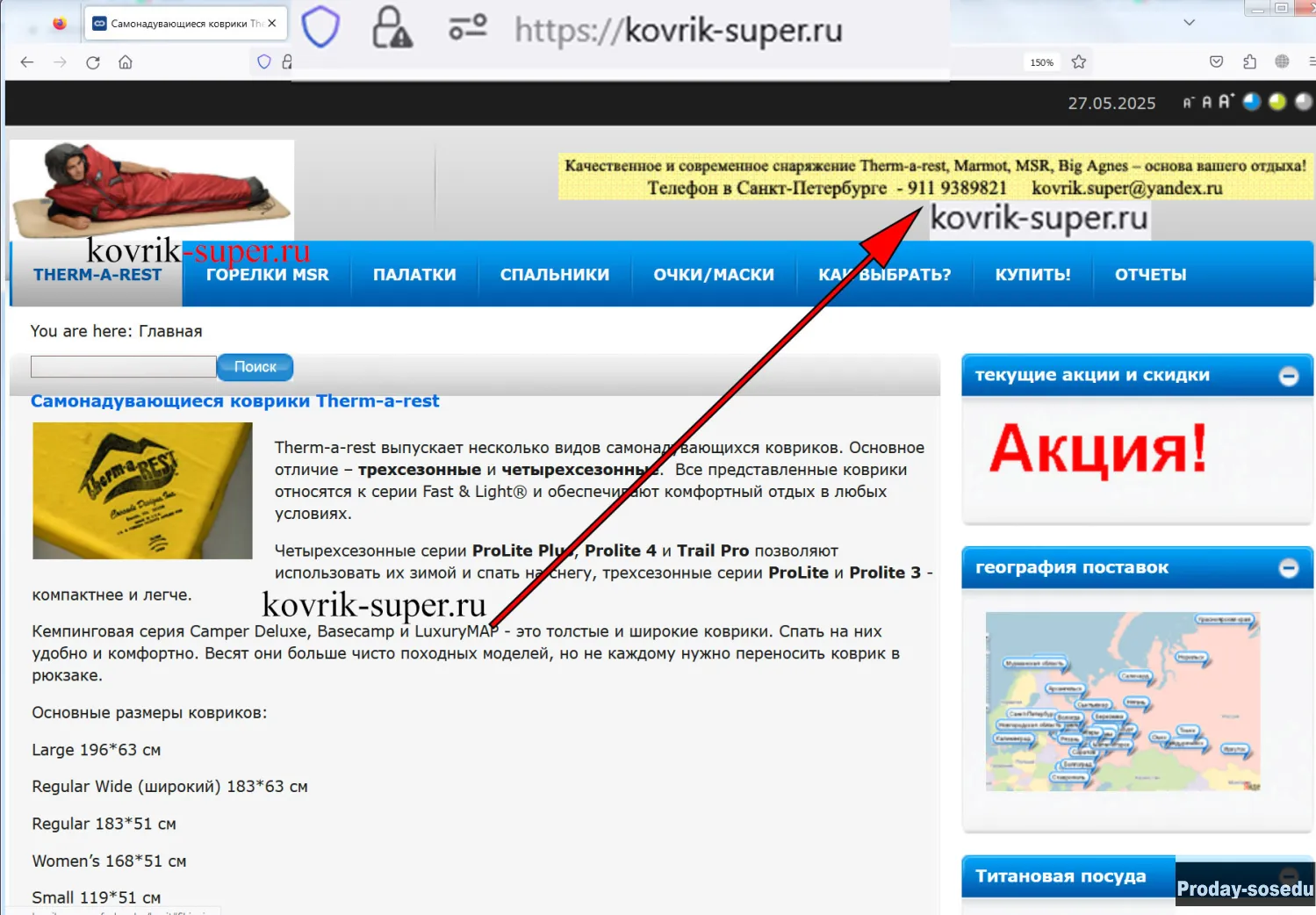This screenshot has width=1316, height=915.
Task: Select the blue color scheme circle
Action: coord(1252,102)
